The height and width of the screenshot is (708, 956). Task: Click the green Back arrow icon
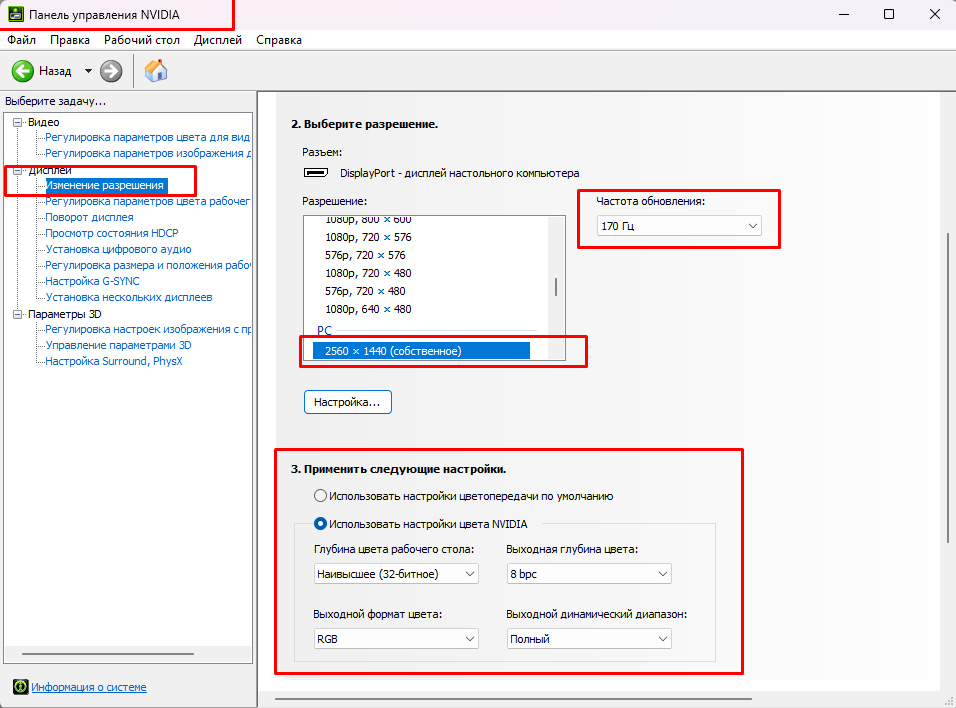pyautogui.click(x=23, y=71)
